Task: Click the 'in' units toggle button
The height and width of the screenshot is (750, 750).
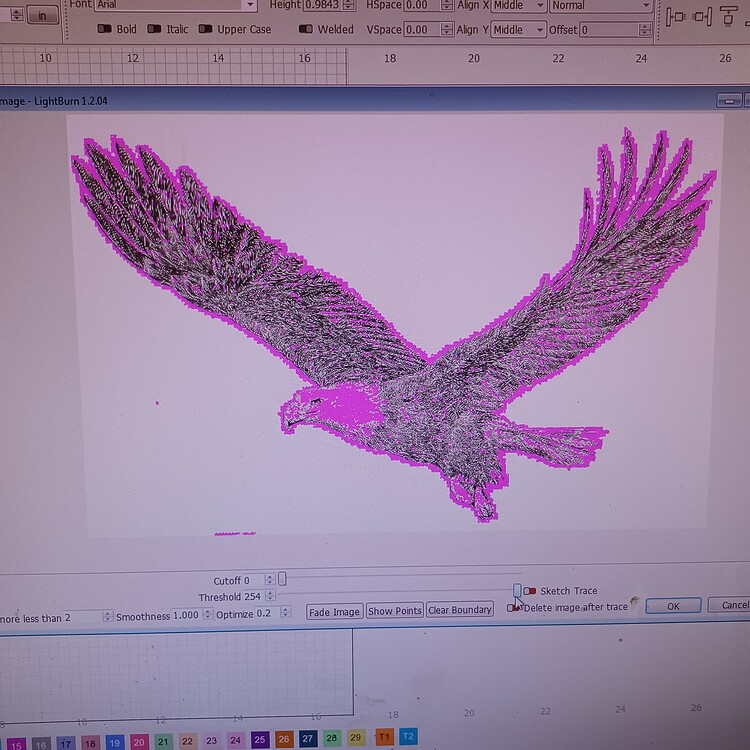Action: [42, 14]
